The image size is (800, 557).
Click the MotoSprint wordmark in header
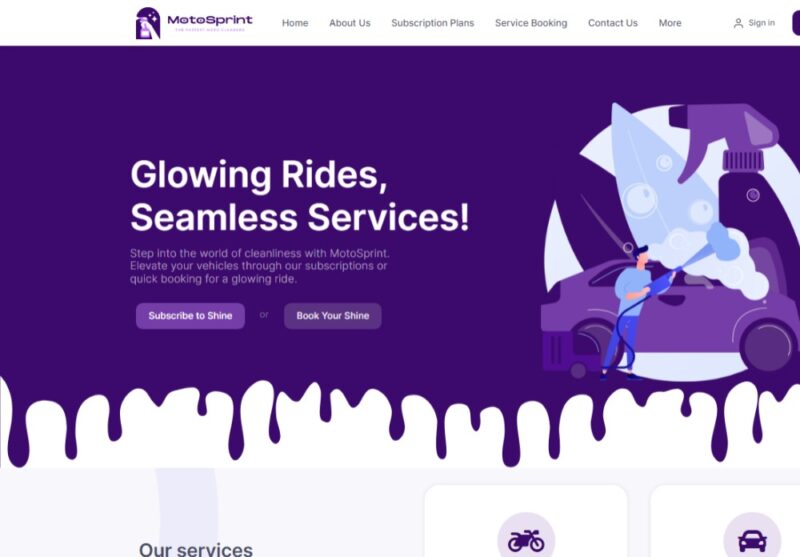210,20
